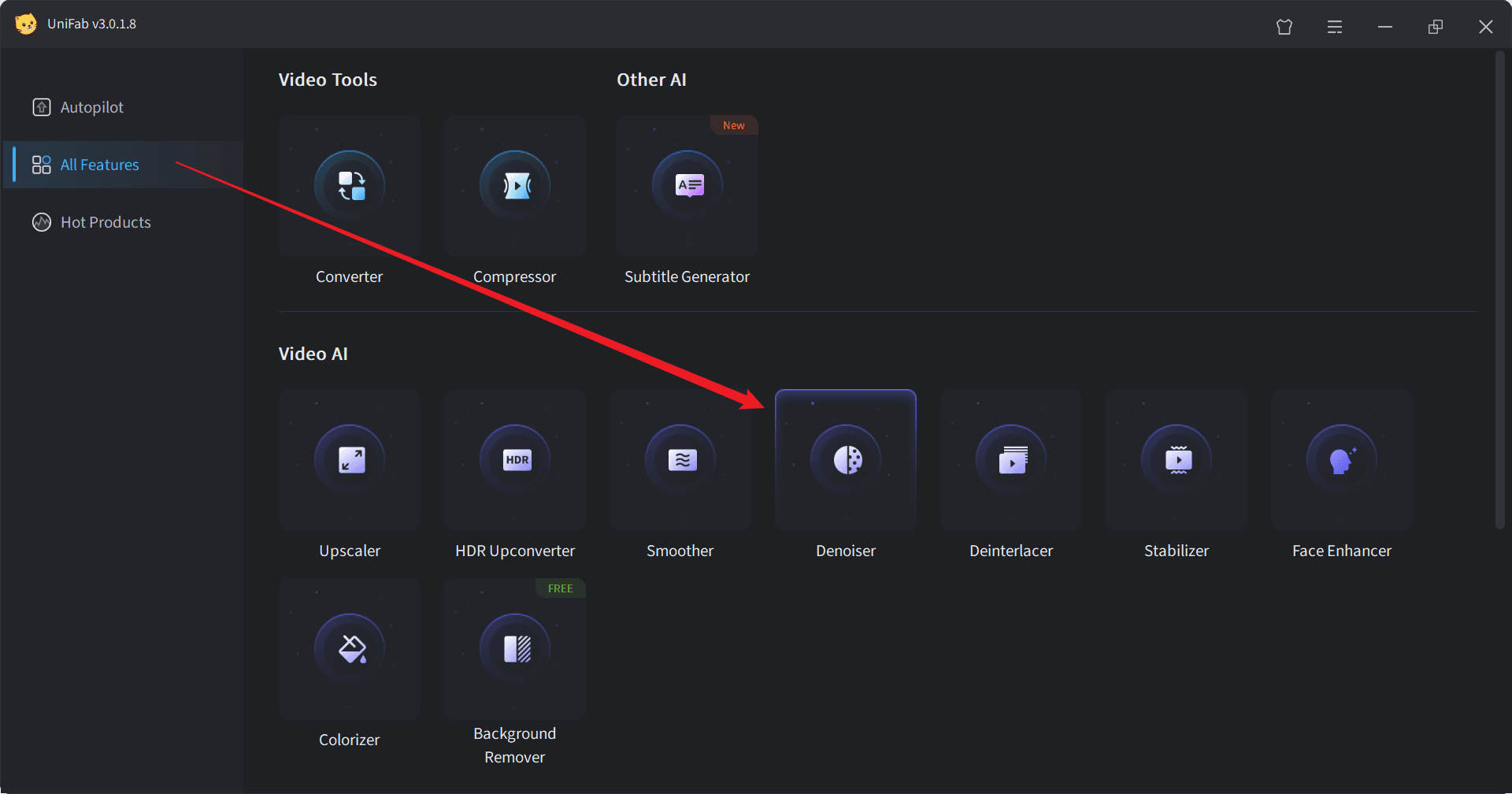Click the Video Tools heading
The height and width of the screenshot is (794, 1512).
328,80
